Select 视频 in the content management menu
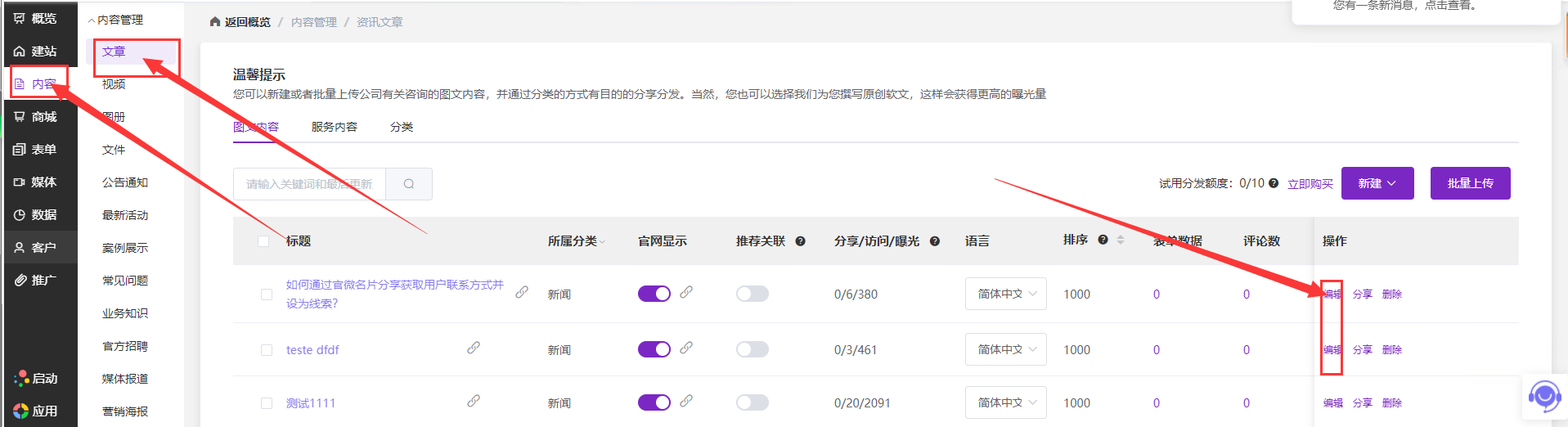The image size is (1568, 427). pyautogui.click(x=114, y=84)
